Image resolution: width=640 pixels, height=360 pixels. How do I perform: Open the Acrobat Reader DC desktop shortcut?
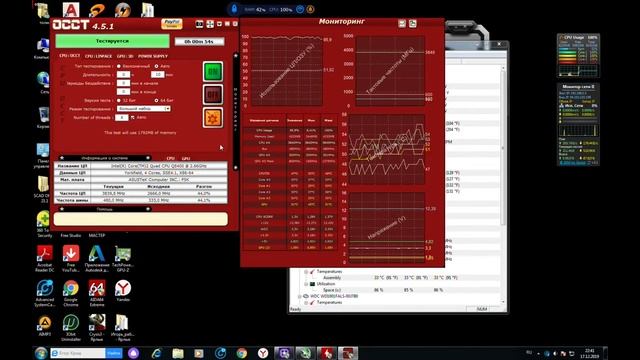[x=44, y=258]
